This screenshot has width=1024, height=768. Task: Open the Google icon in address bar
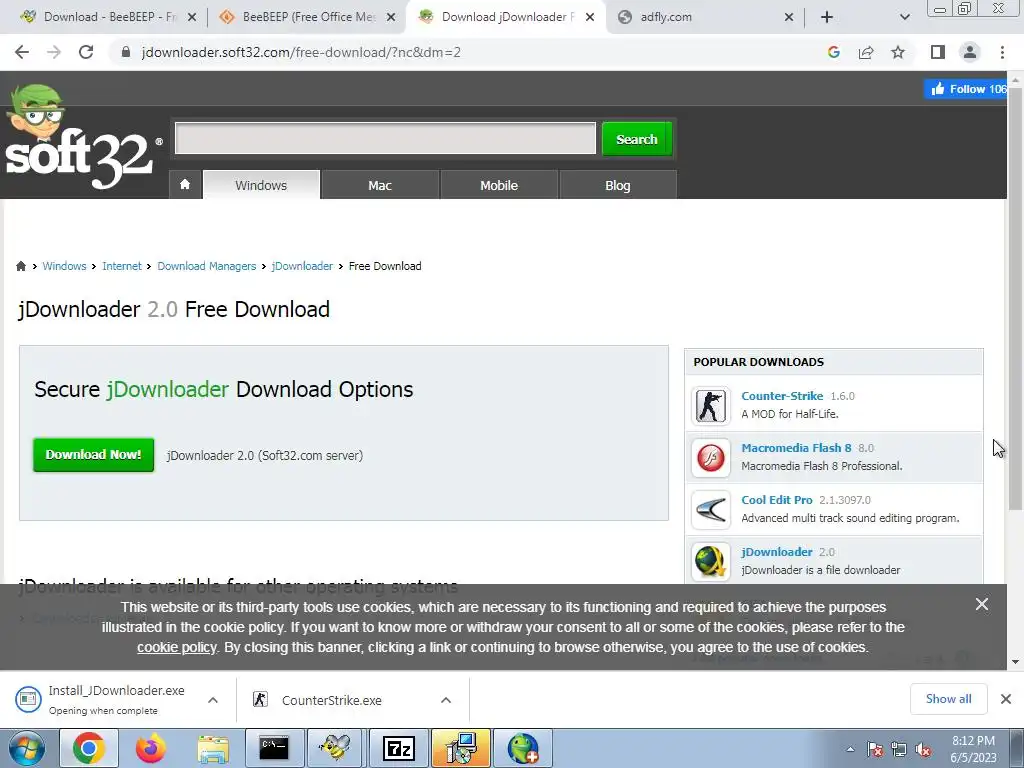(833, 52)
